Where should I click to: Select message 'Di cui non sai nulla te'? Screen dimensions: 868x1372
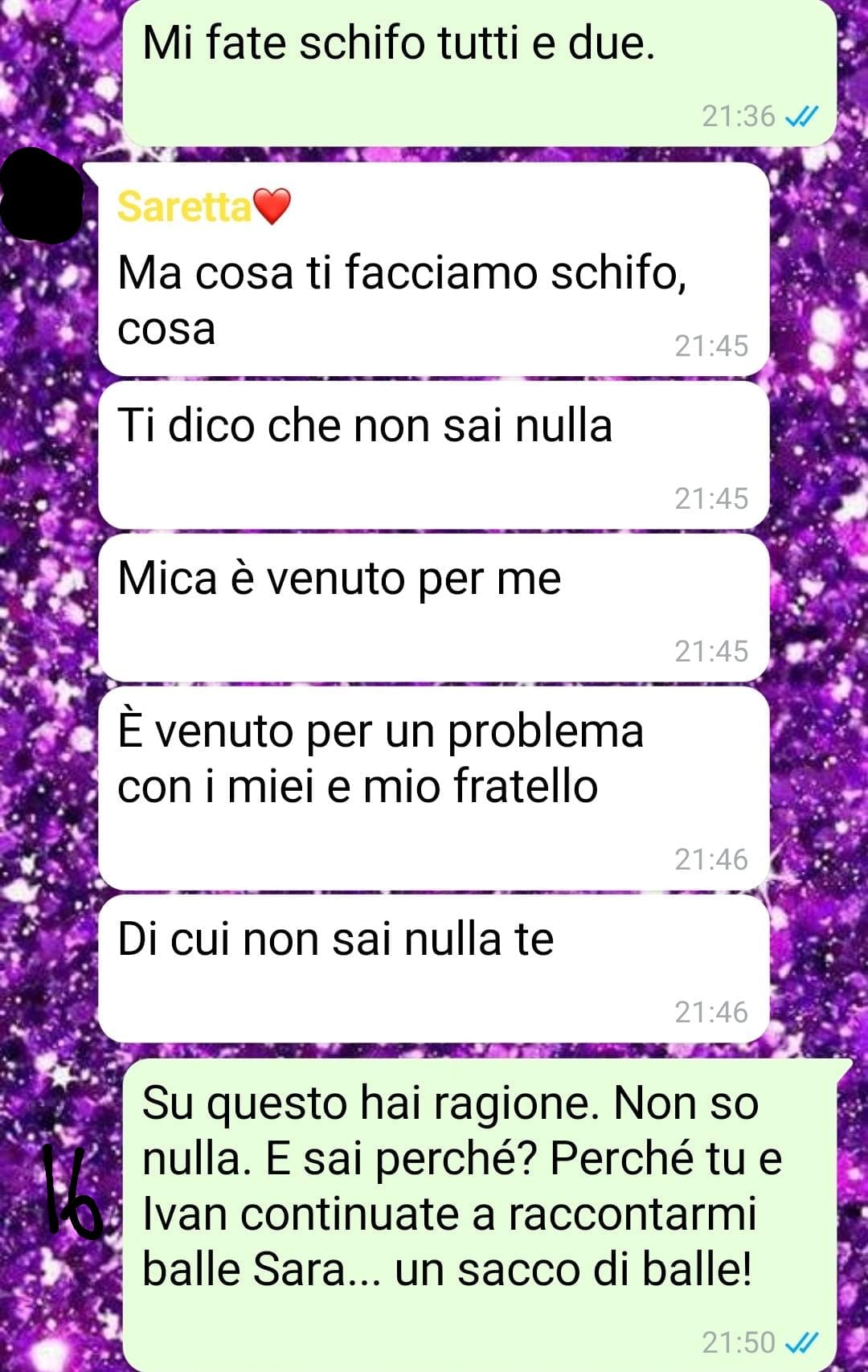(x=434, y=969)
